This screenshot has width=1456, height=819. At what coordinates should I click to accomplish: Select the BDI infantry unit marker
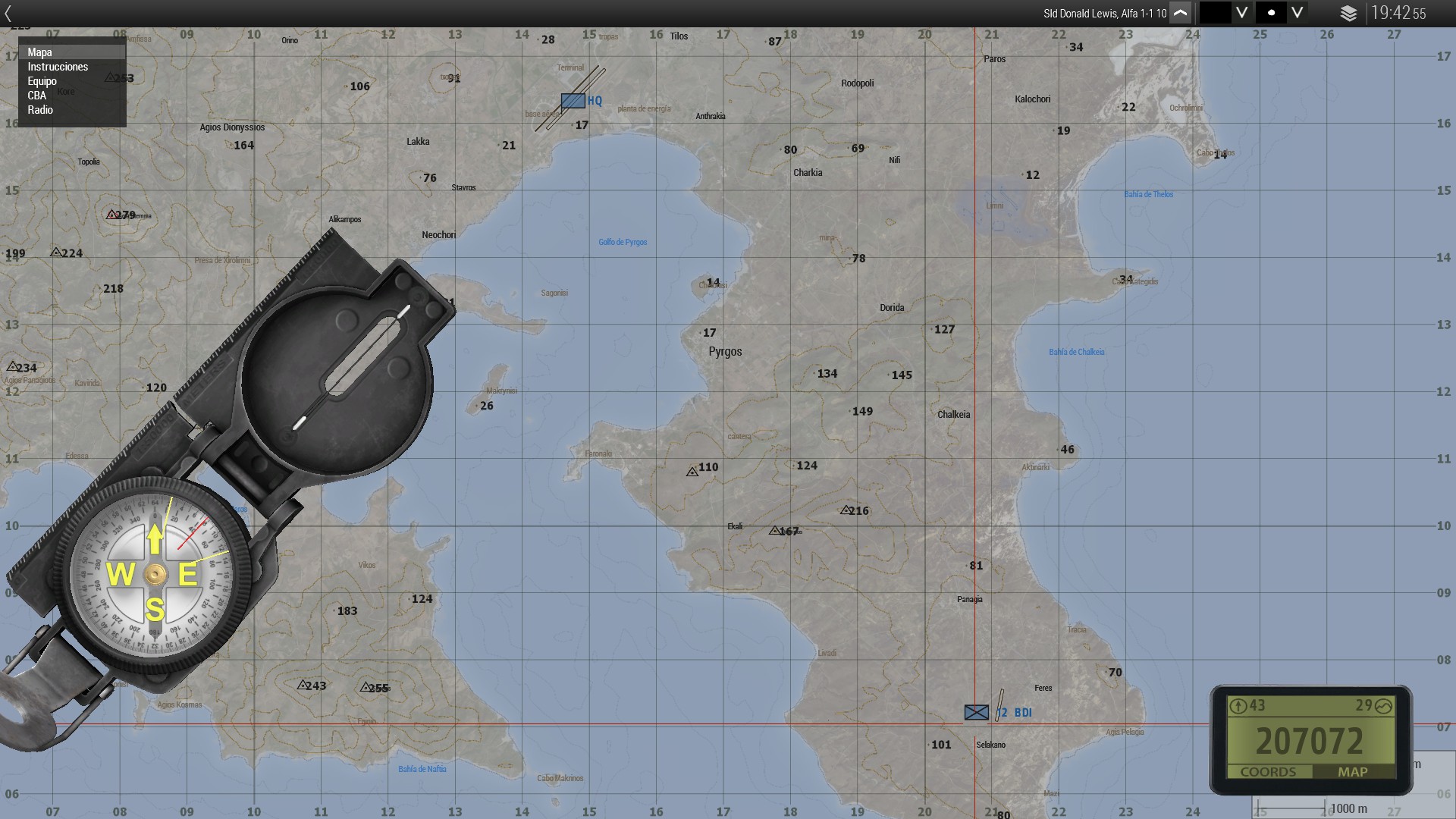(x=977, y=712)
